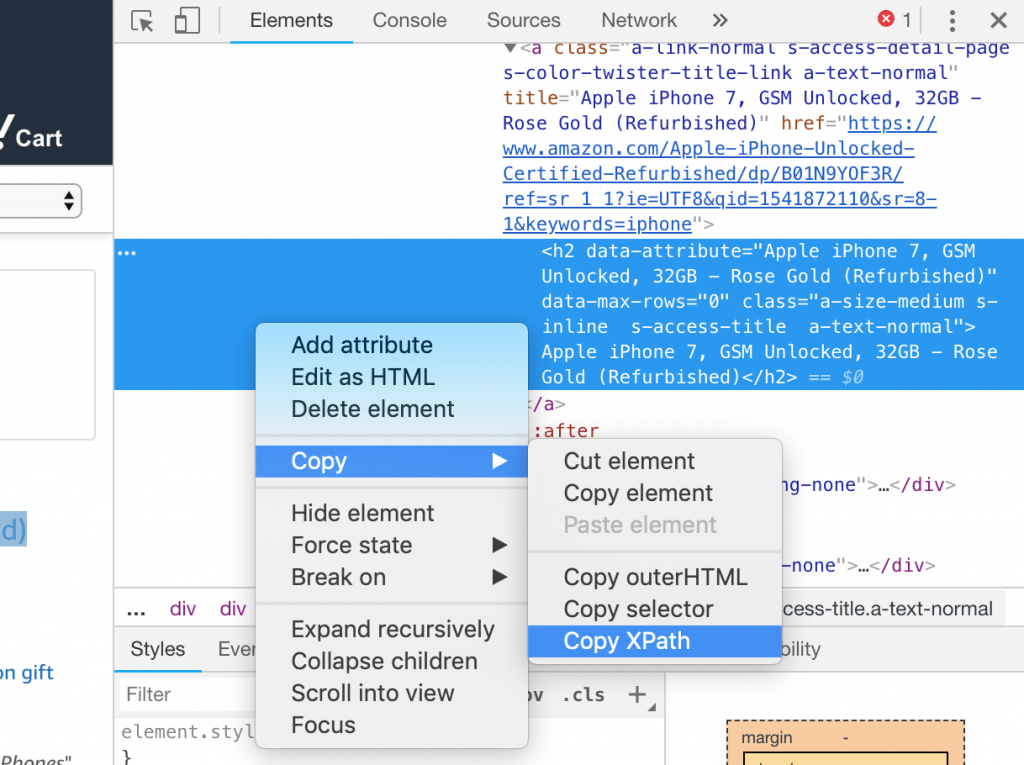Click the 'on gift' link on the page
Screen dimensions: 1024x765
point(26,673)
